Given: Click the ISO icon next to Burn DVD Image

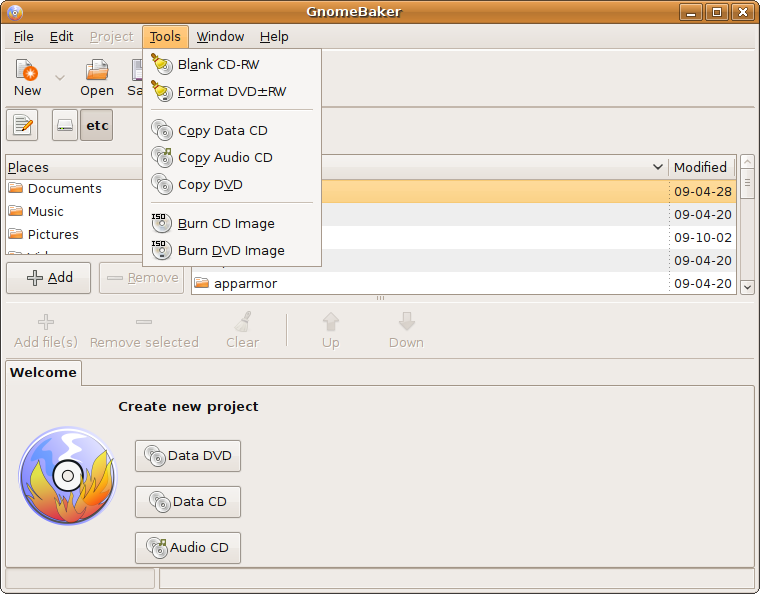Looking at the screenshot, I should (x=161, y=250).
